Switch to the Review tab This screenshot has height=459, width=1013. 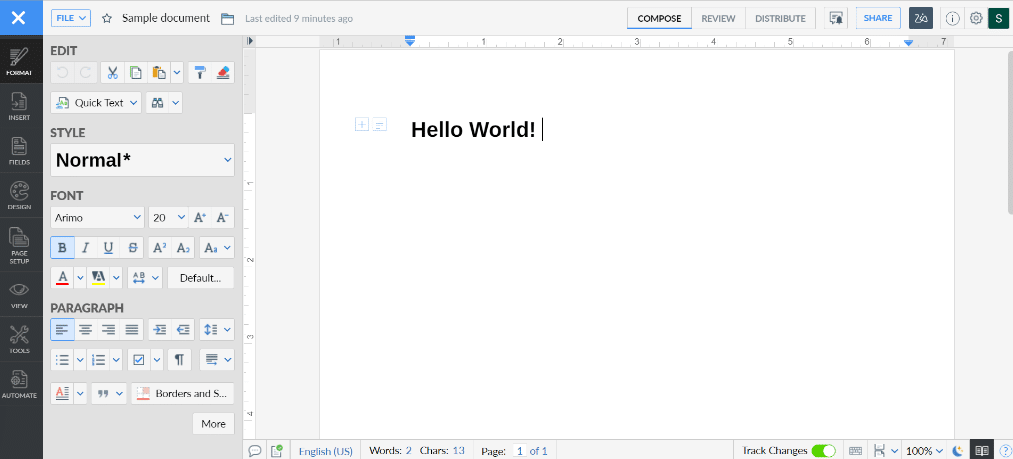coord(718,18)
